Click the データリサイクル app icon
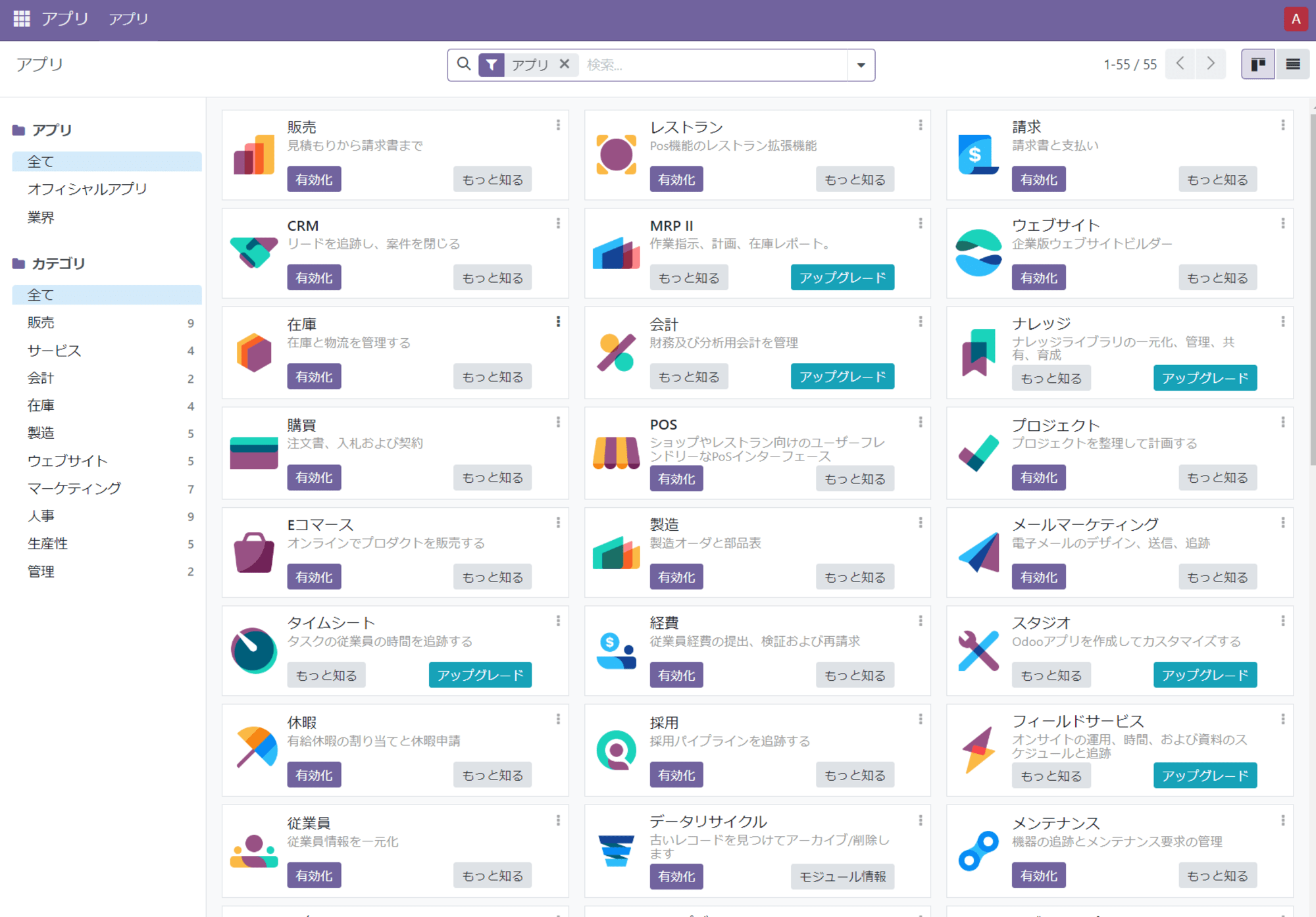1316x917 pixels. 616,851
